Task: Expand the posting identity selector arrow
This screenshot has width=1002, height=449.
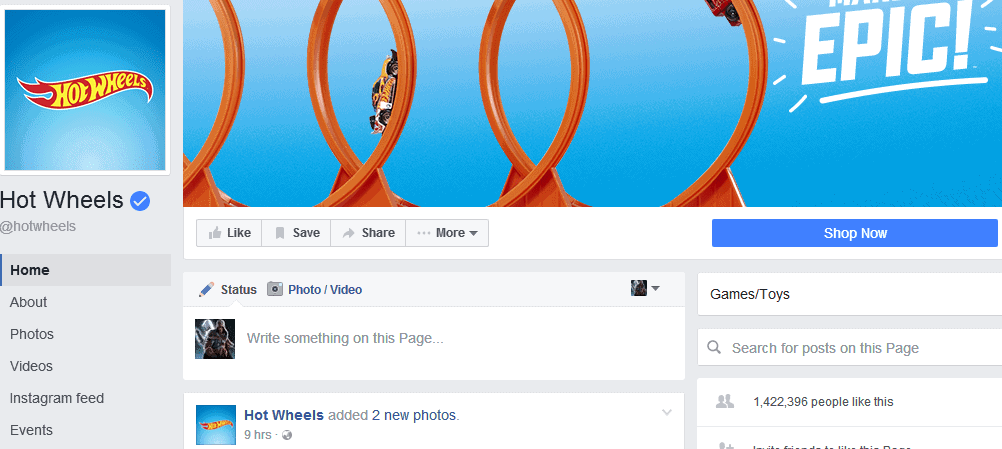Action: coord(656,289)
